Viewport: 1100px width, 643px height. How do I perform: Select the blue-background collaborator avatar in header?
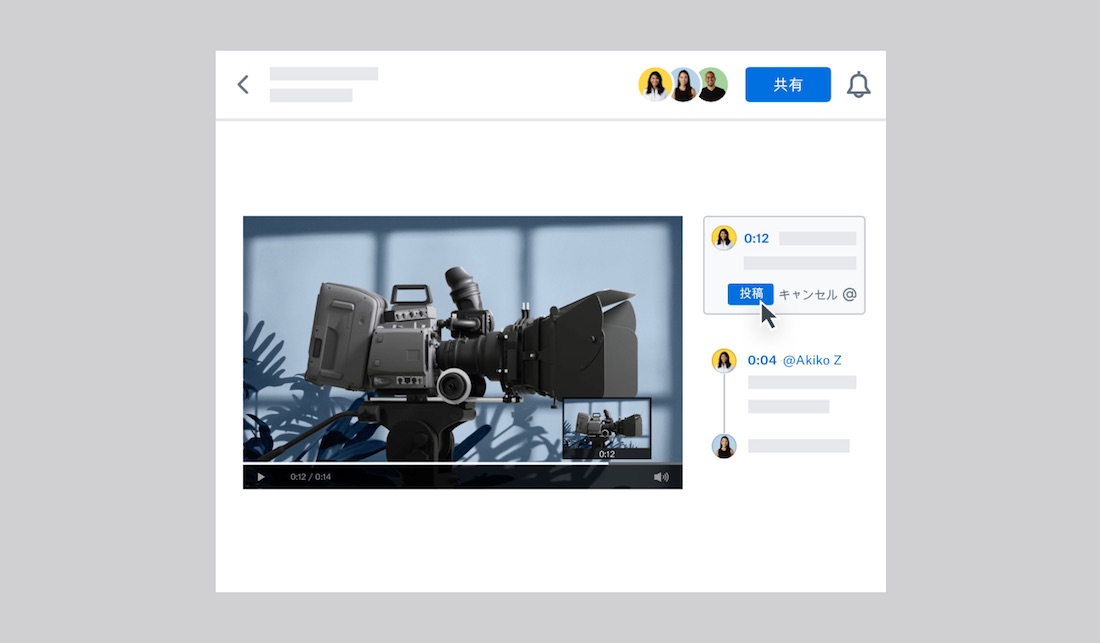683,85
